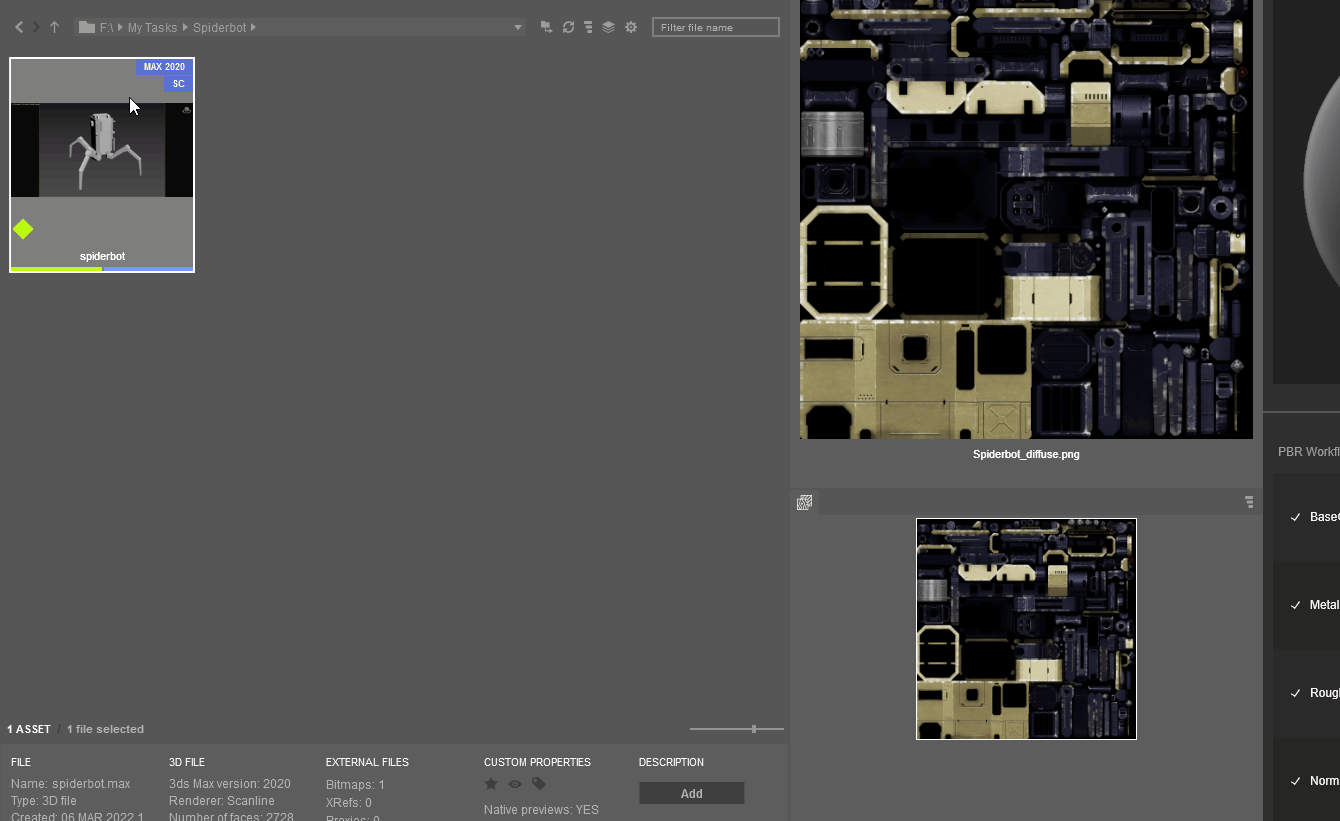Open the path history dropdown arrow
The image size is (1340, 821).
(x=517, y=28)
